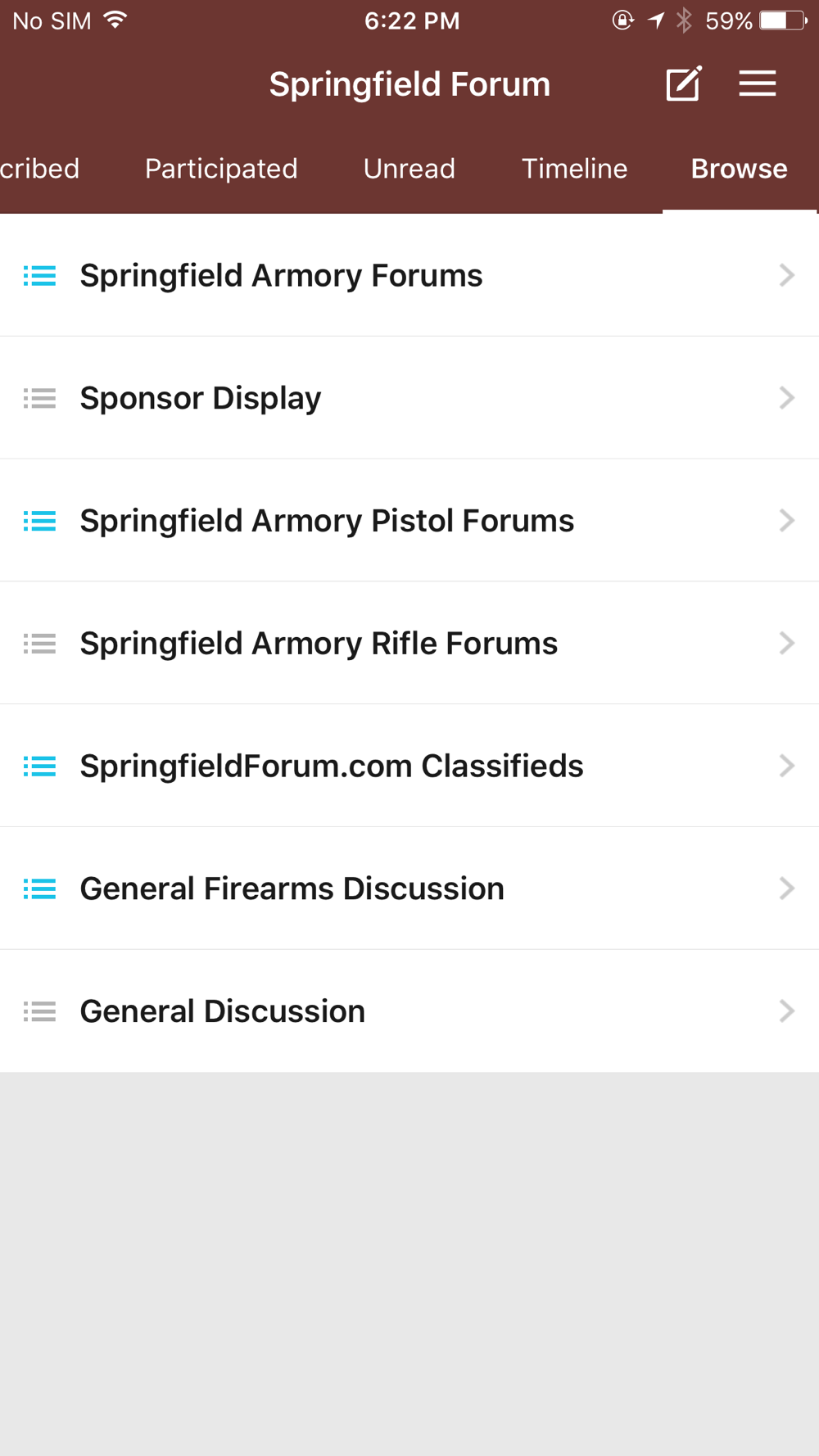Expand the Sponsor Display chevron arrow

click(x=786, y=398)
